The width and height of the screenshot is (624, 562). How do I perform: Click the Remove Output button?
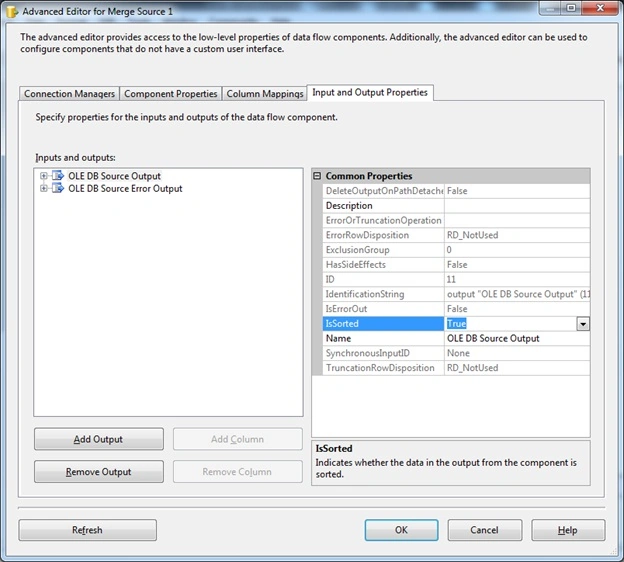point(99,472)
